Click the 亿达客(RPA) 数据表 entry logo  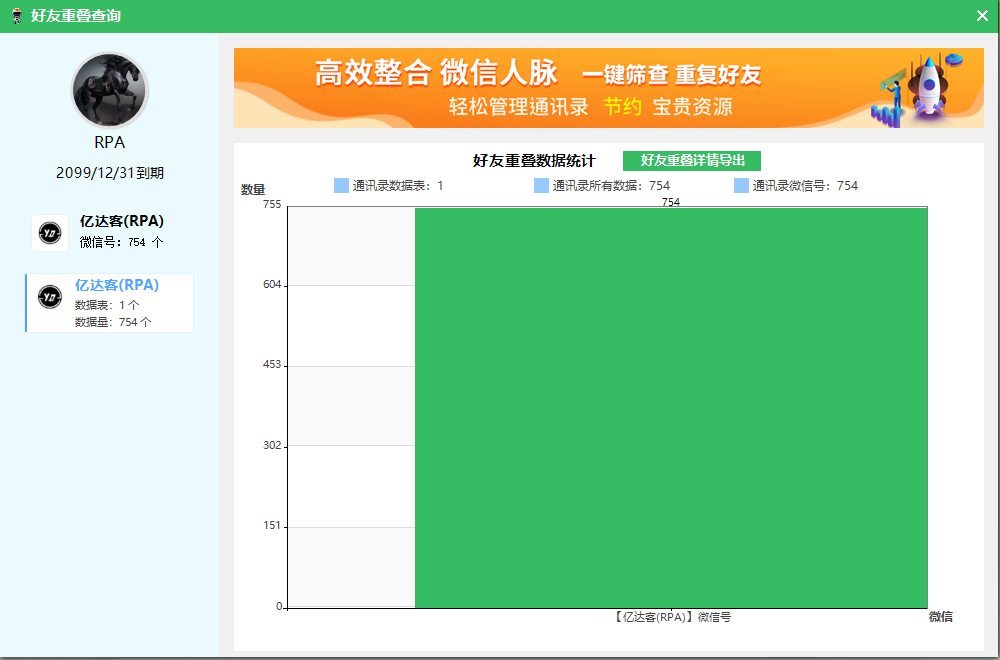point(50,297)
